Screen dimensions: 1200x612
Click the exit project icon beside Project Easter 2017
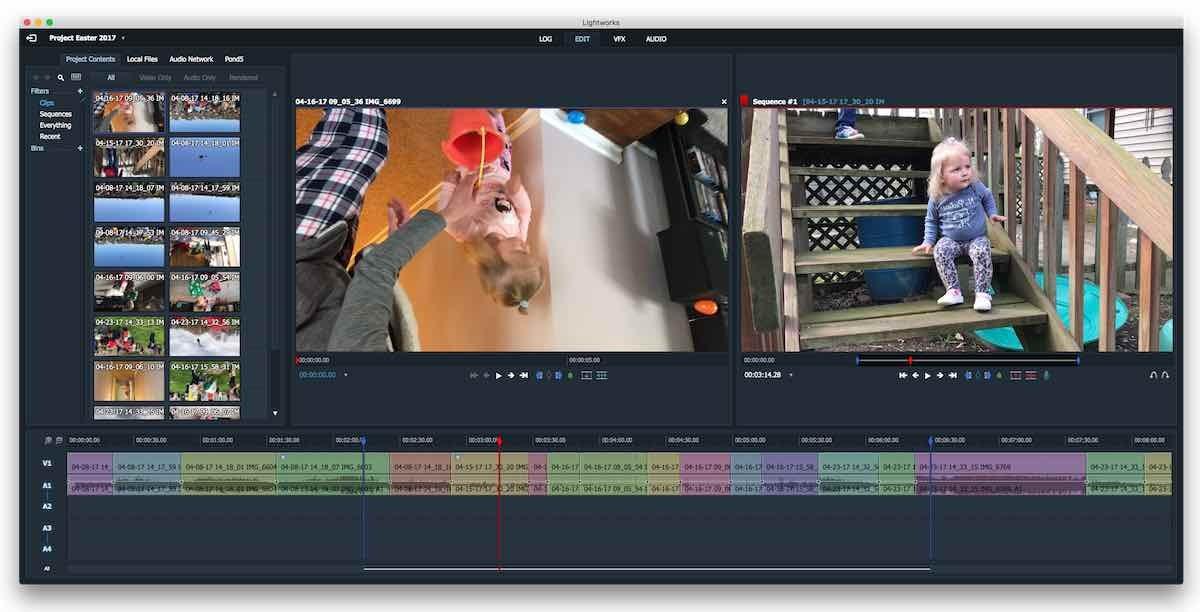point(32,38)
